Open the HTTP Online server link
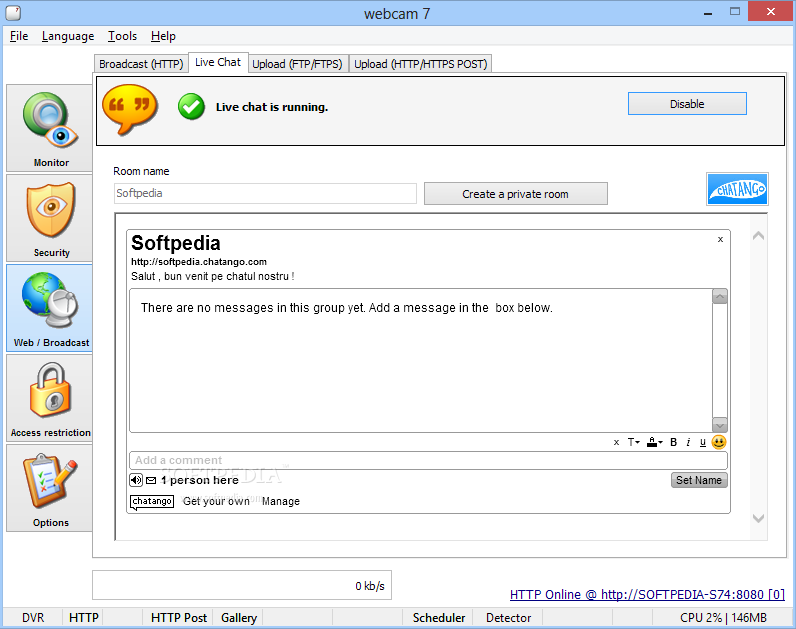This screenshot has height=629, width=796. [647, 594]
